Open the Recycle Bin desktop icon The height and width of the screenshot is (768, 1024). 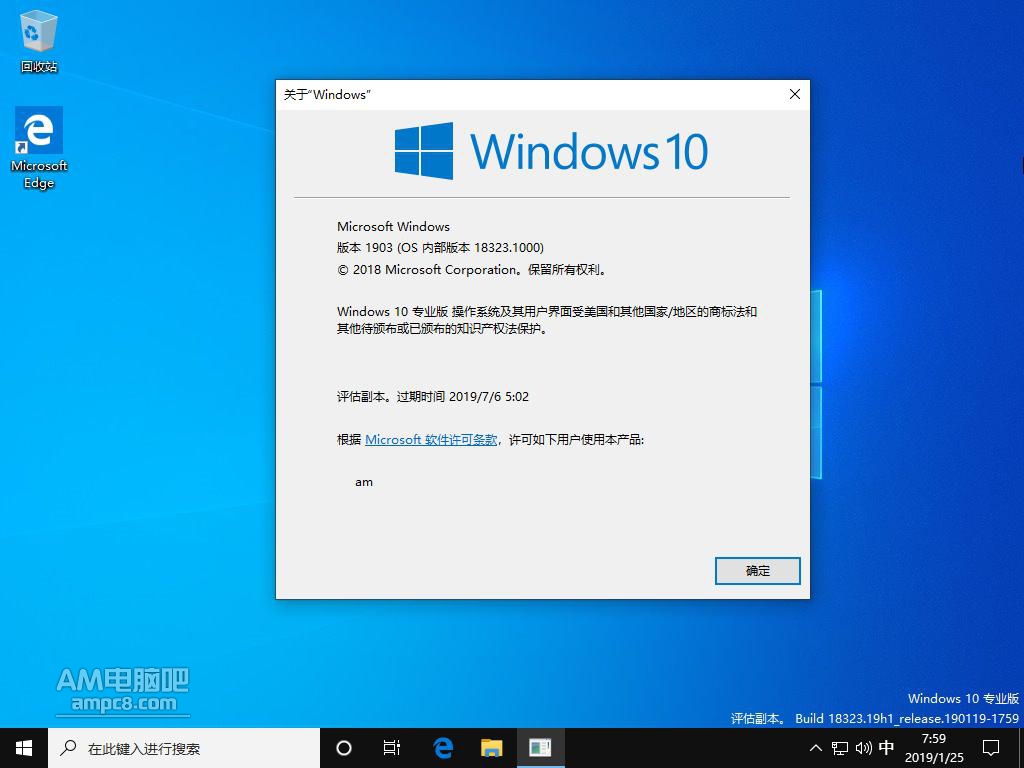click(39, 42)
